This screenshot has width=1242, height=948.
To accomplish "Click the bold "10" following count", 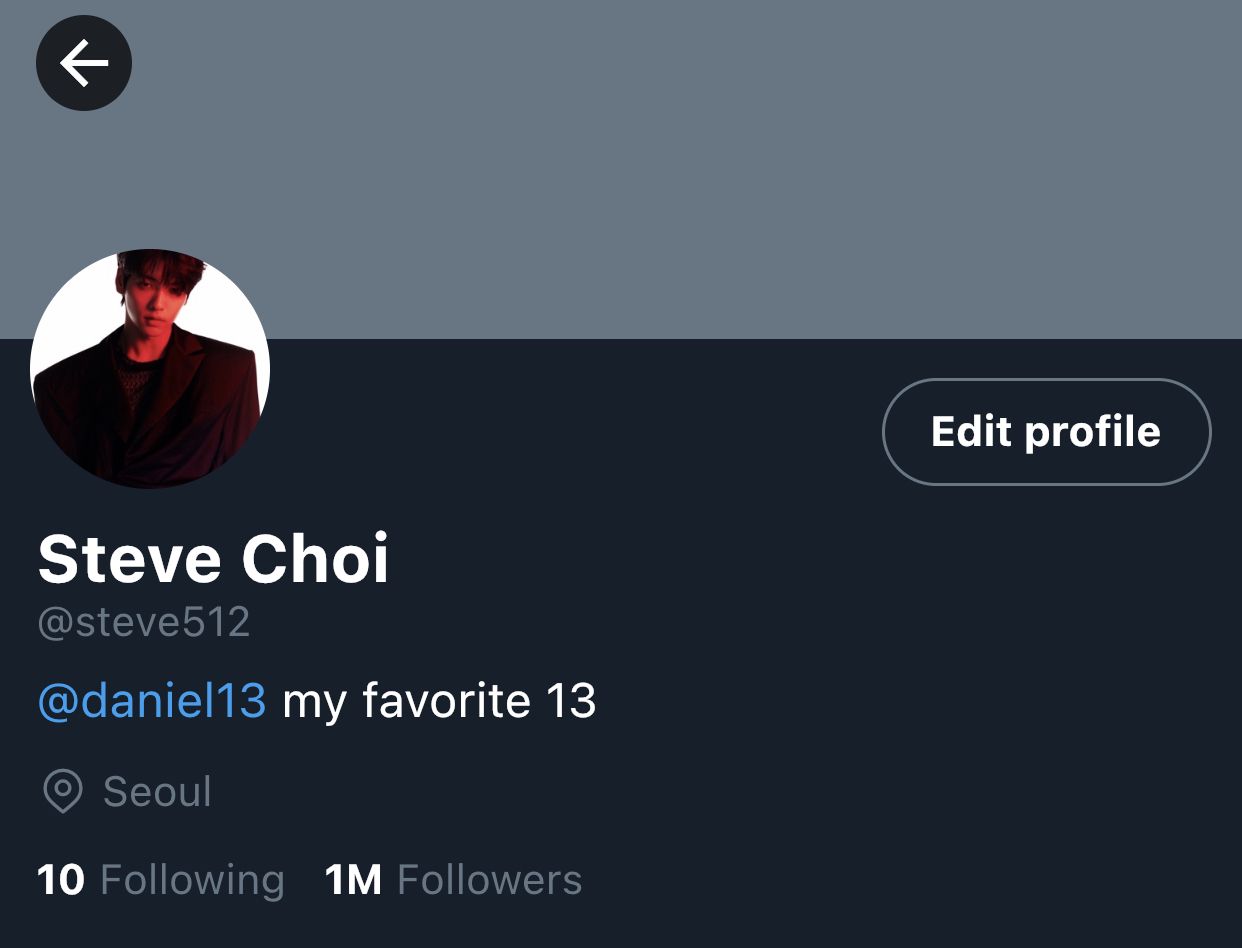I will coord(61,880).
